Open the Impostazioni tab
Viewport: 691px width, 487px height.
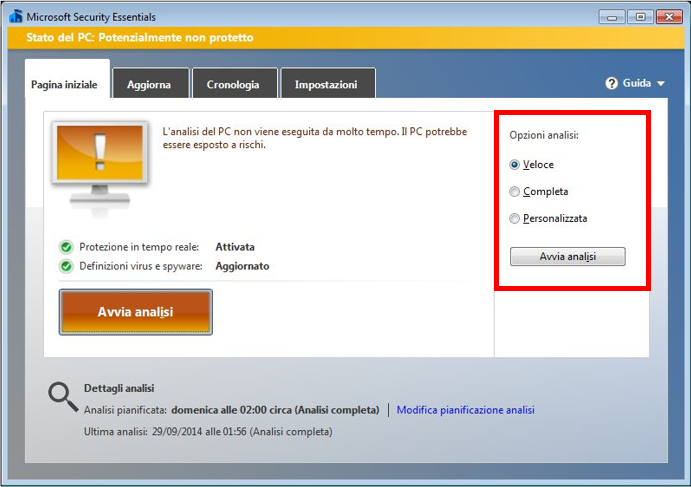[326, 84]
